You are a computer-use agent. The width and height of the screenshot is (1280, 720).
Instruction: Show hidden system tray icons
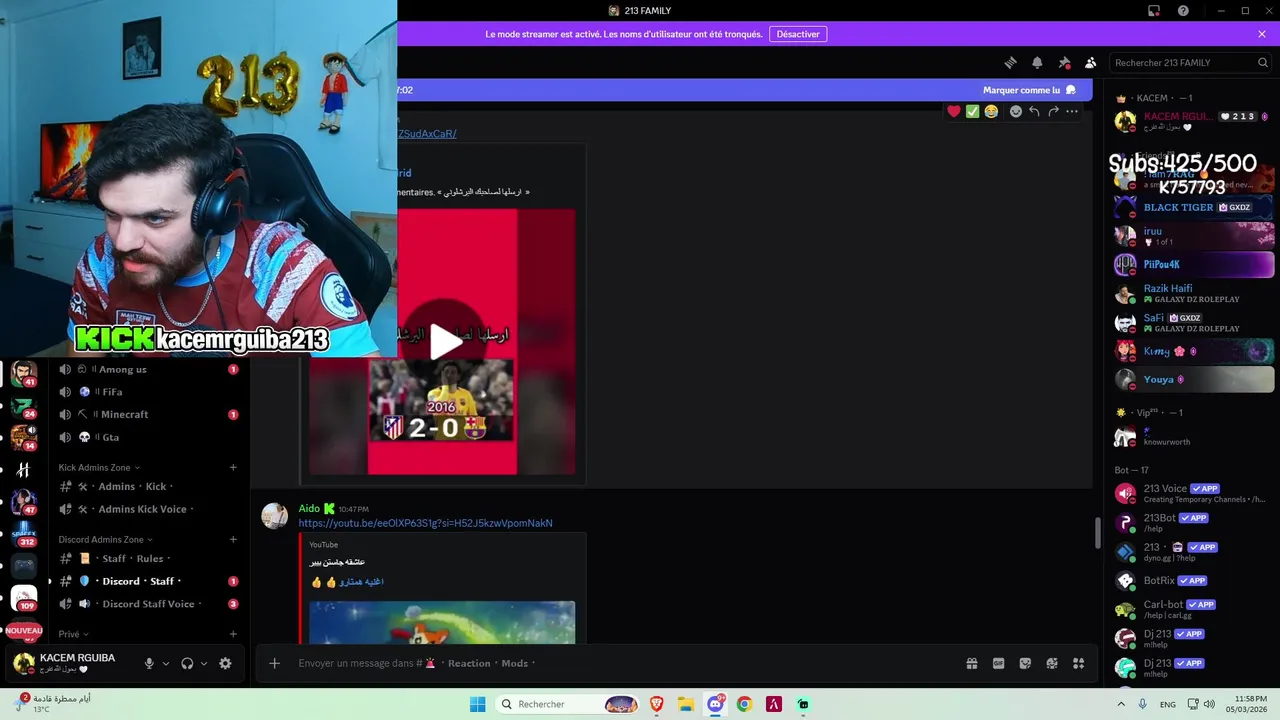1122,704
